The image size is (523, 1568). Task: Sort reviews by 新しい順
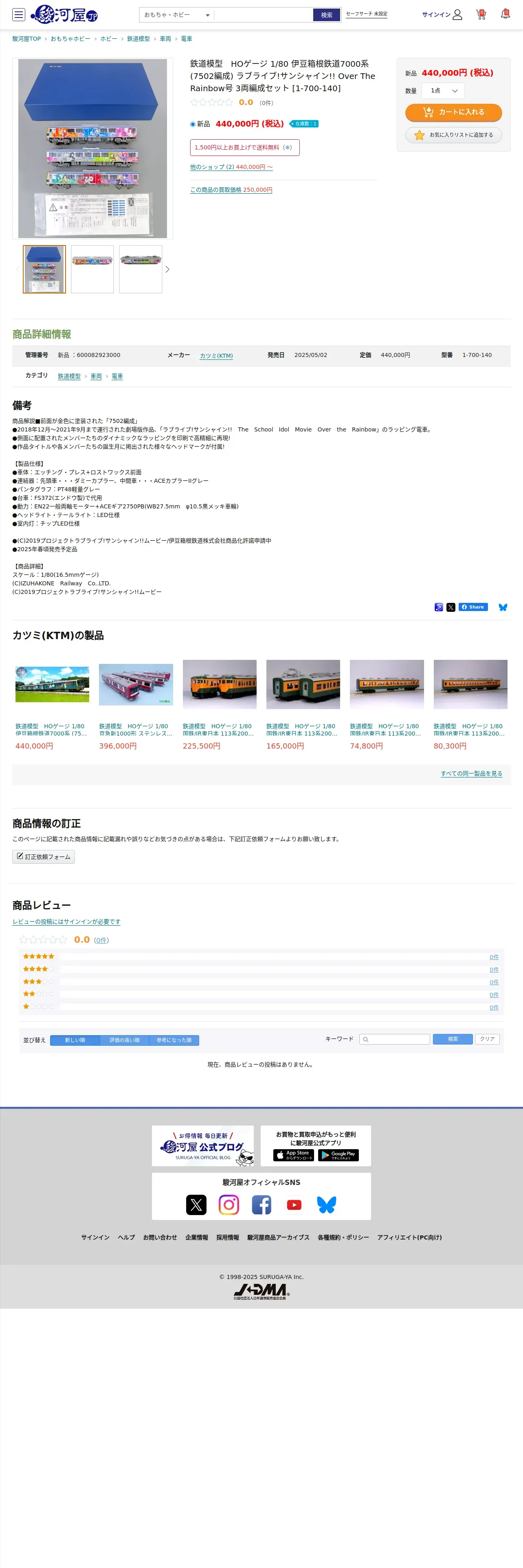tap(75, 1040)
